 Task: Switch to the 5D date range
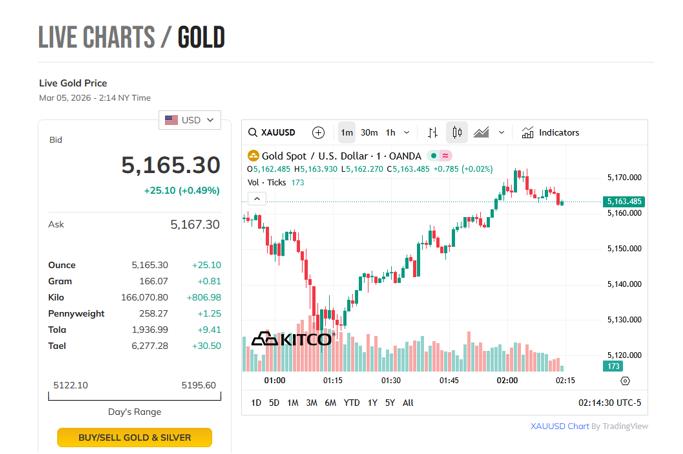(x=274, y=403)
